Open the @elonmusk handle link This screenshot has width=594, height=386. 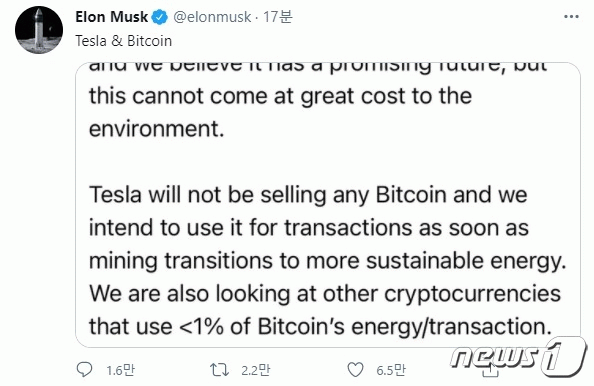(212, 17)
